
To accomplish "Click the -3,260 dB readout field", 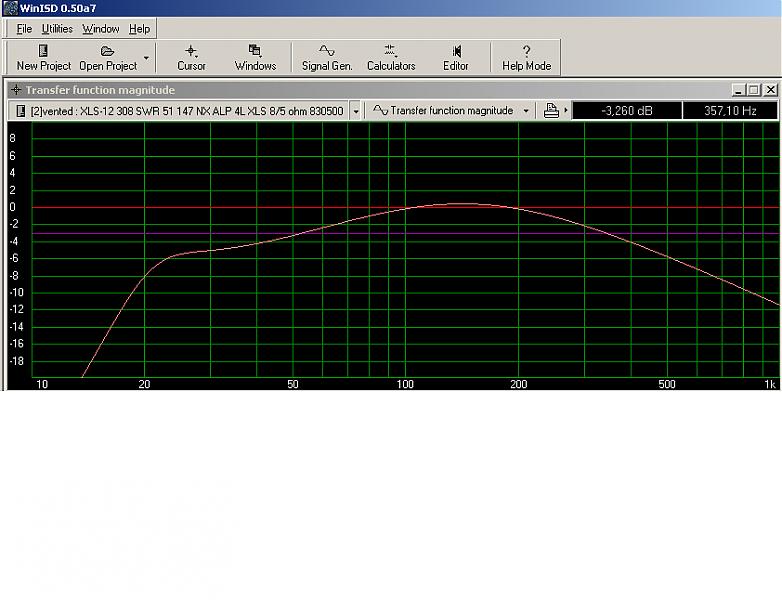I will click(627, 111).
